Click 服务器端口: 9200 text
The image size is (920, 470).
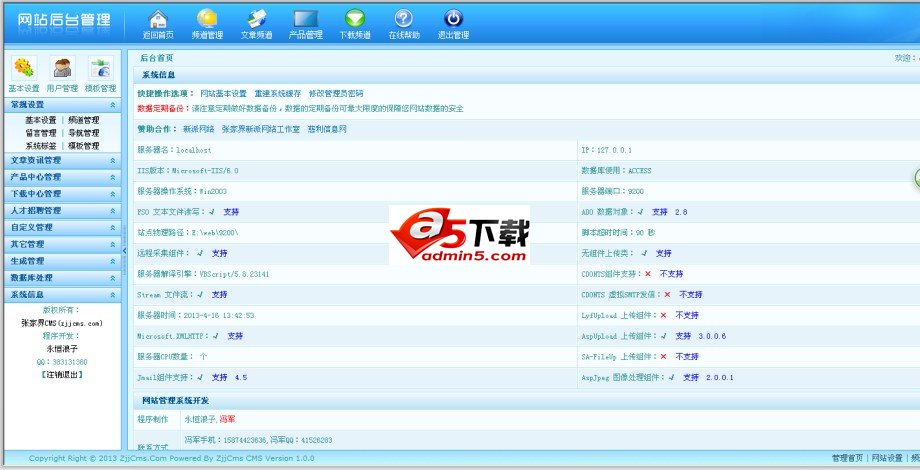coord(613,191)
